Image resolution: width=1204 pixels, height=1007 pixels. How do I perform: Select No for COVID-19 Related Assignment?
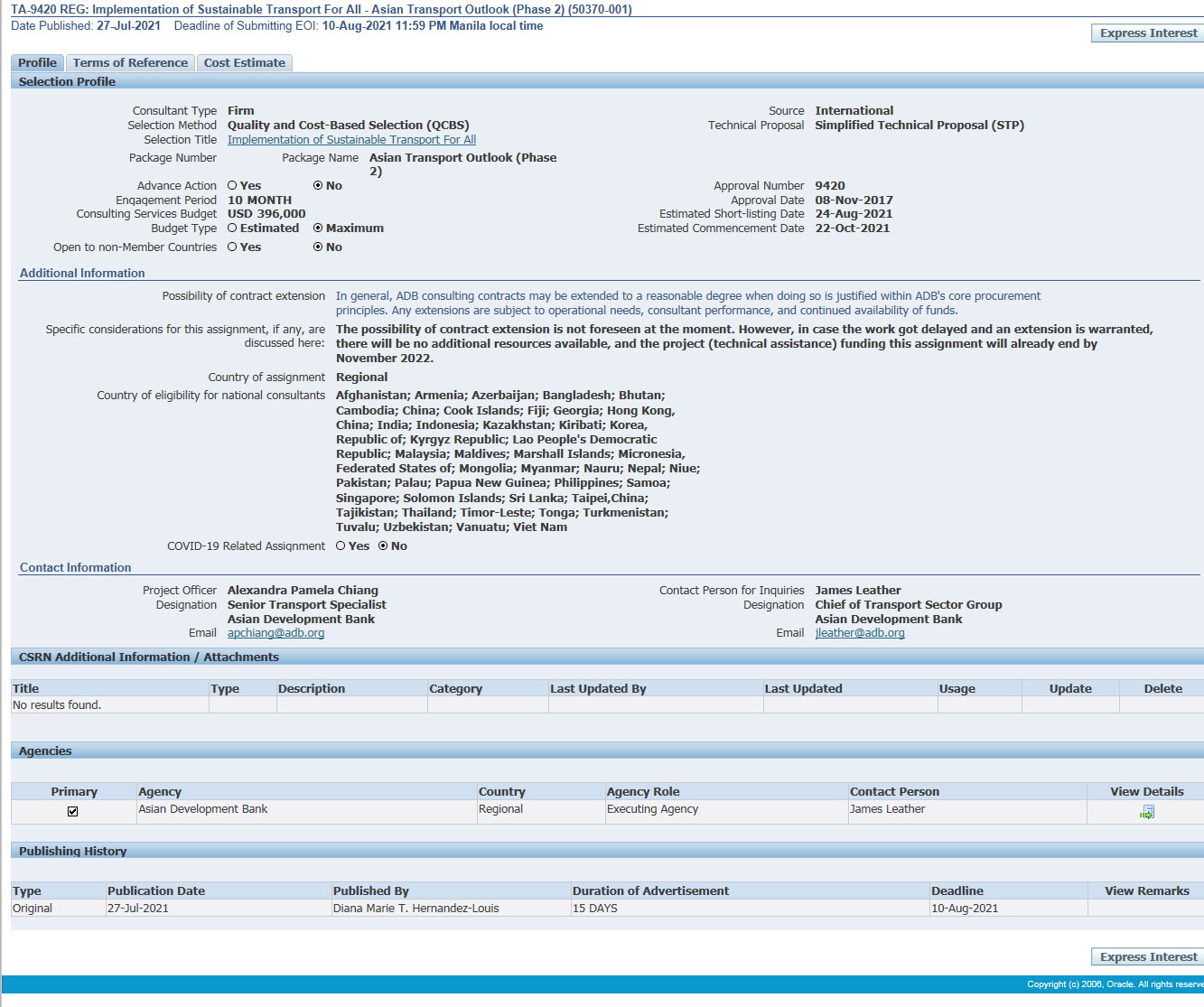tap(384, 546)
